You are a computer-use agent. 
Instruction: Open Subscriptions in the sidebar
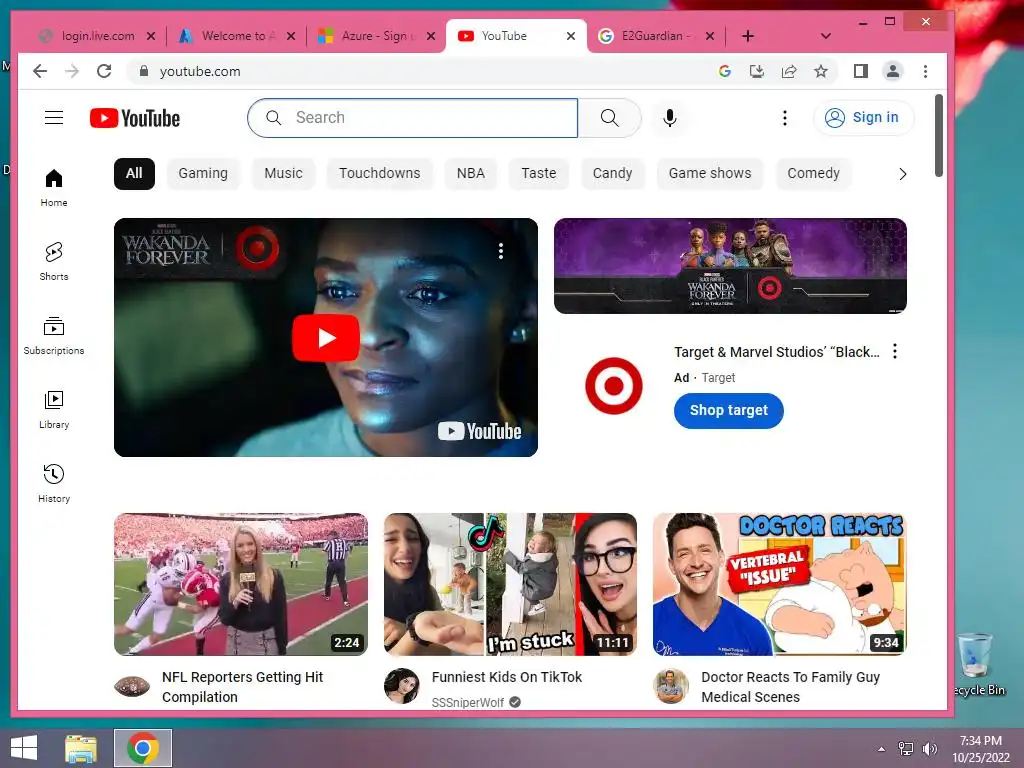click(x=54, y=336)
